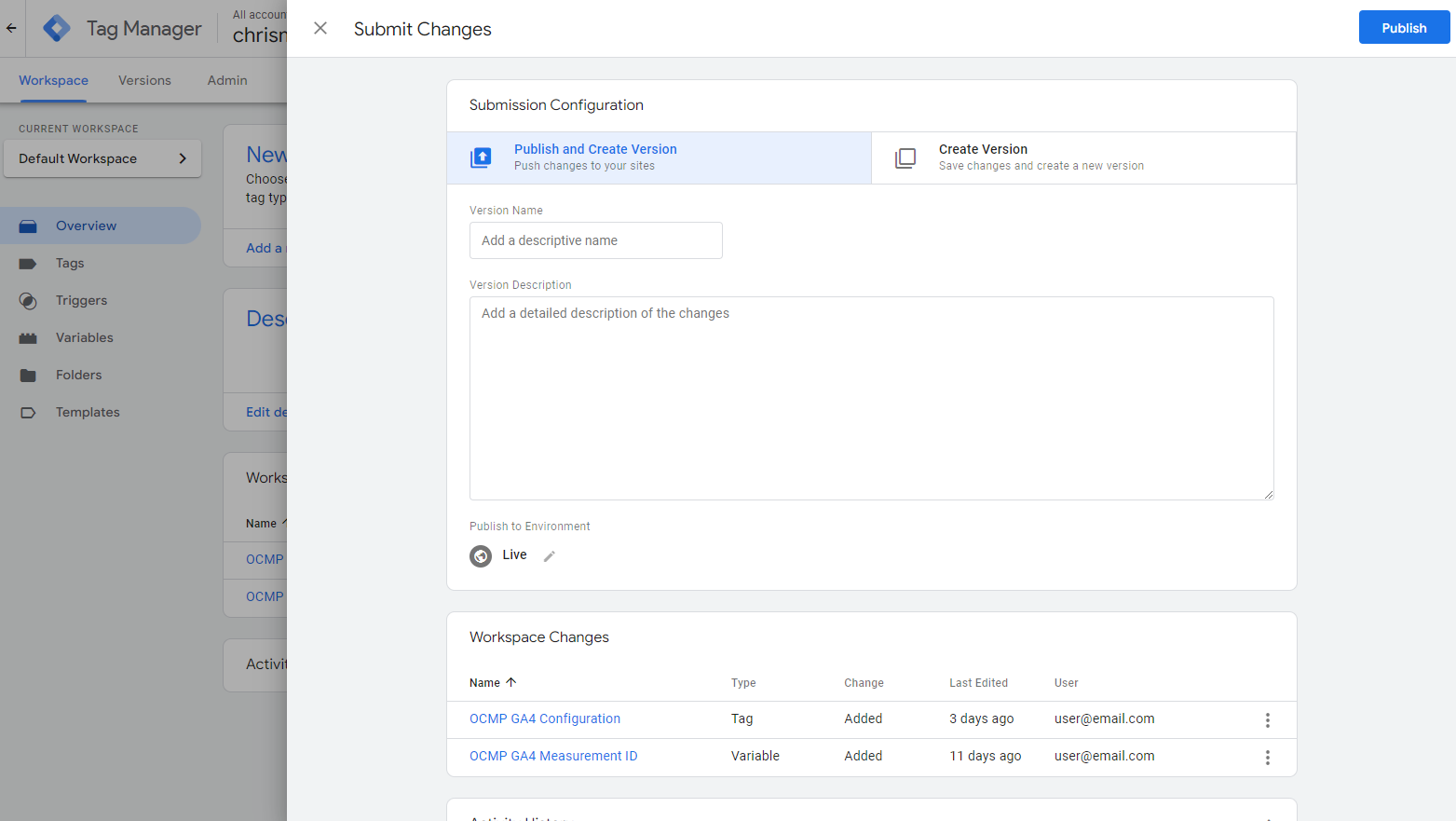Open Templates in the sidebar

(x=88, y=412)
